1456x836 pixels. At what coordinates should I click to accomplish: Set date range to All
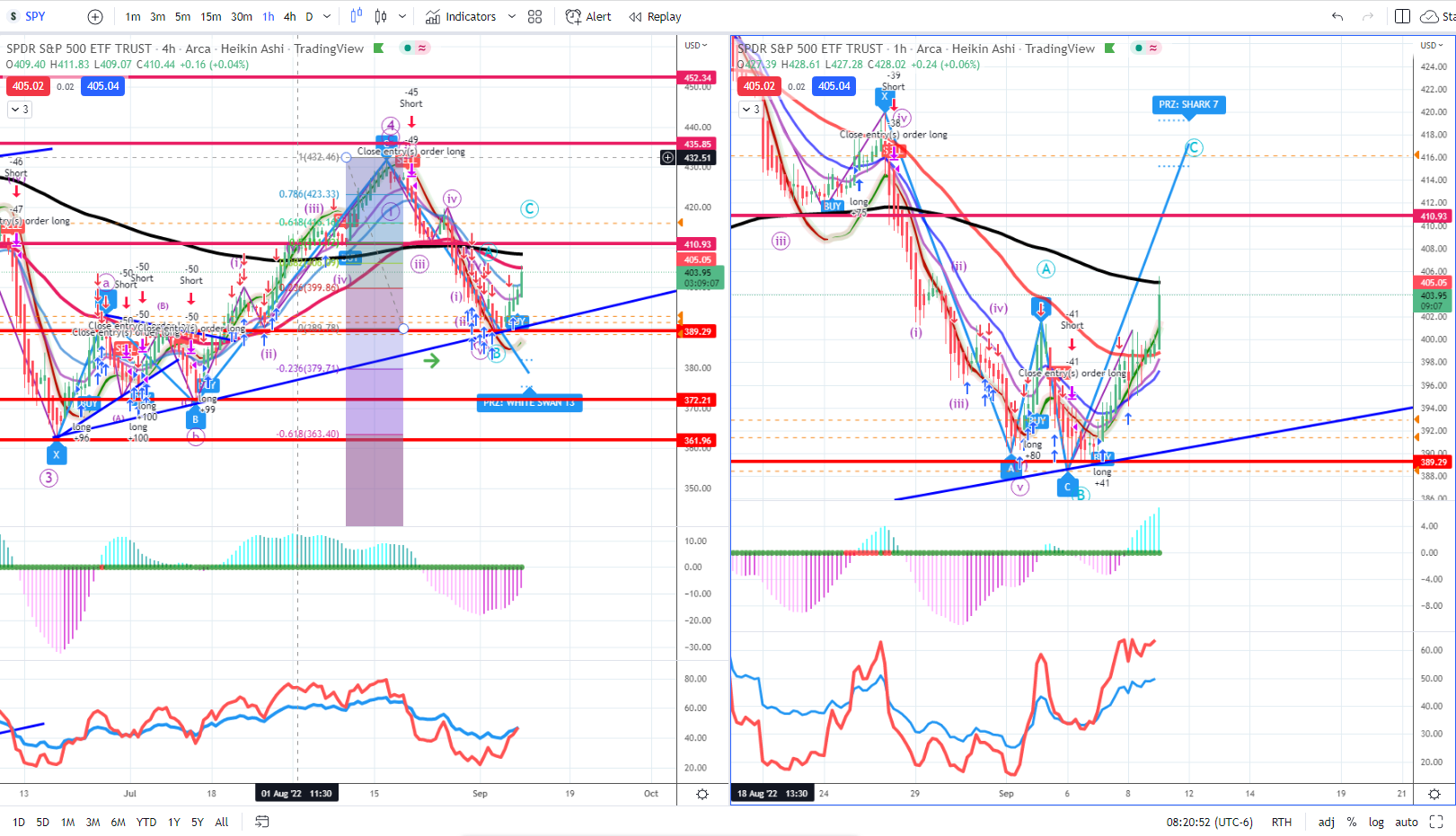click(x=222, y=822)
